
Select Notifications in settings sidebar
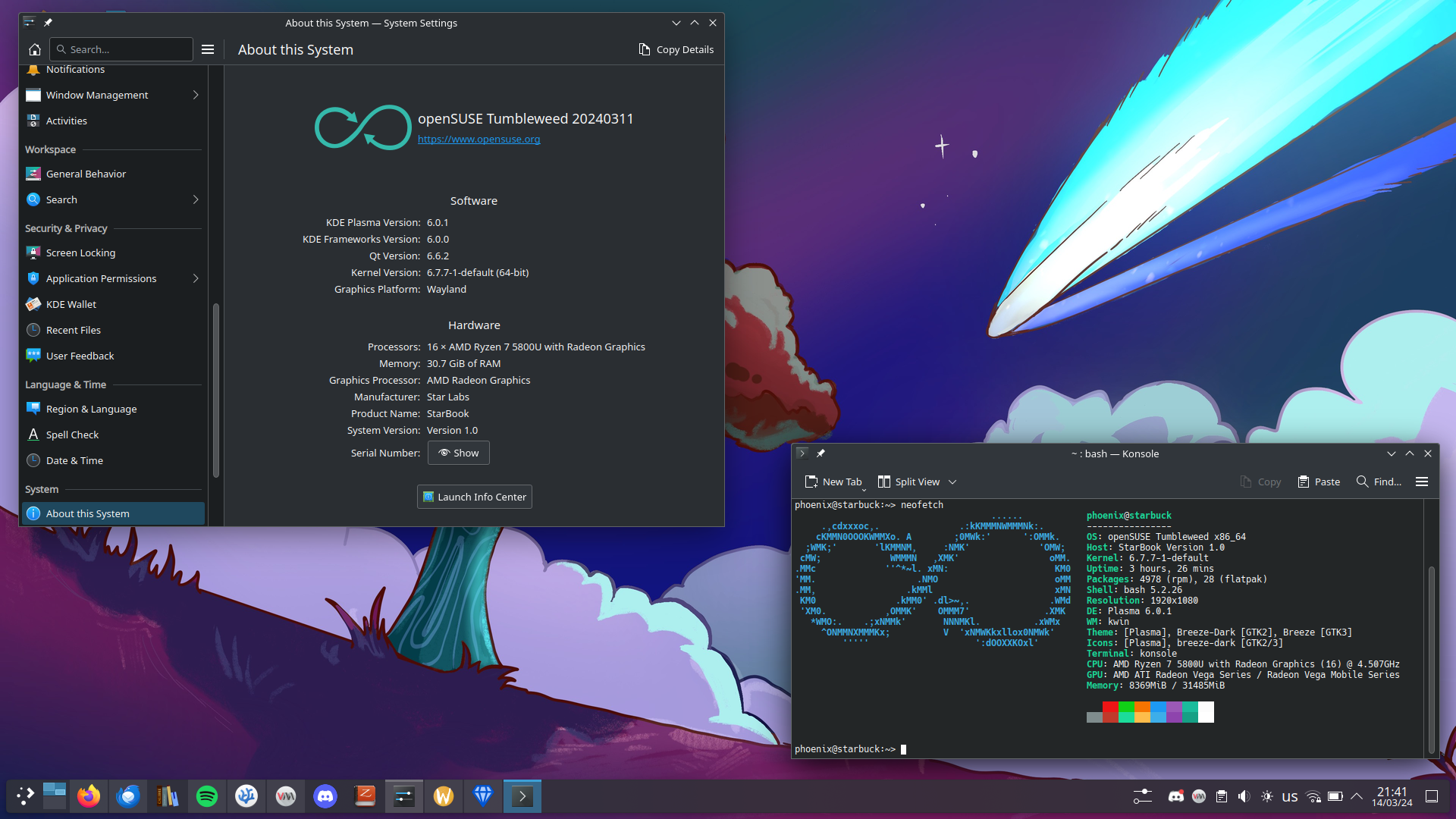coord(114,69)
